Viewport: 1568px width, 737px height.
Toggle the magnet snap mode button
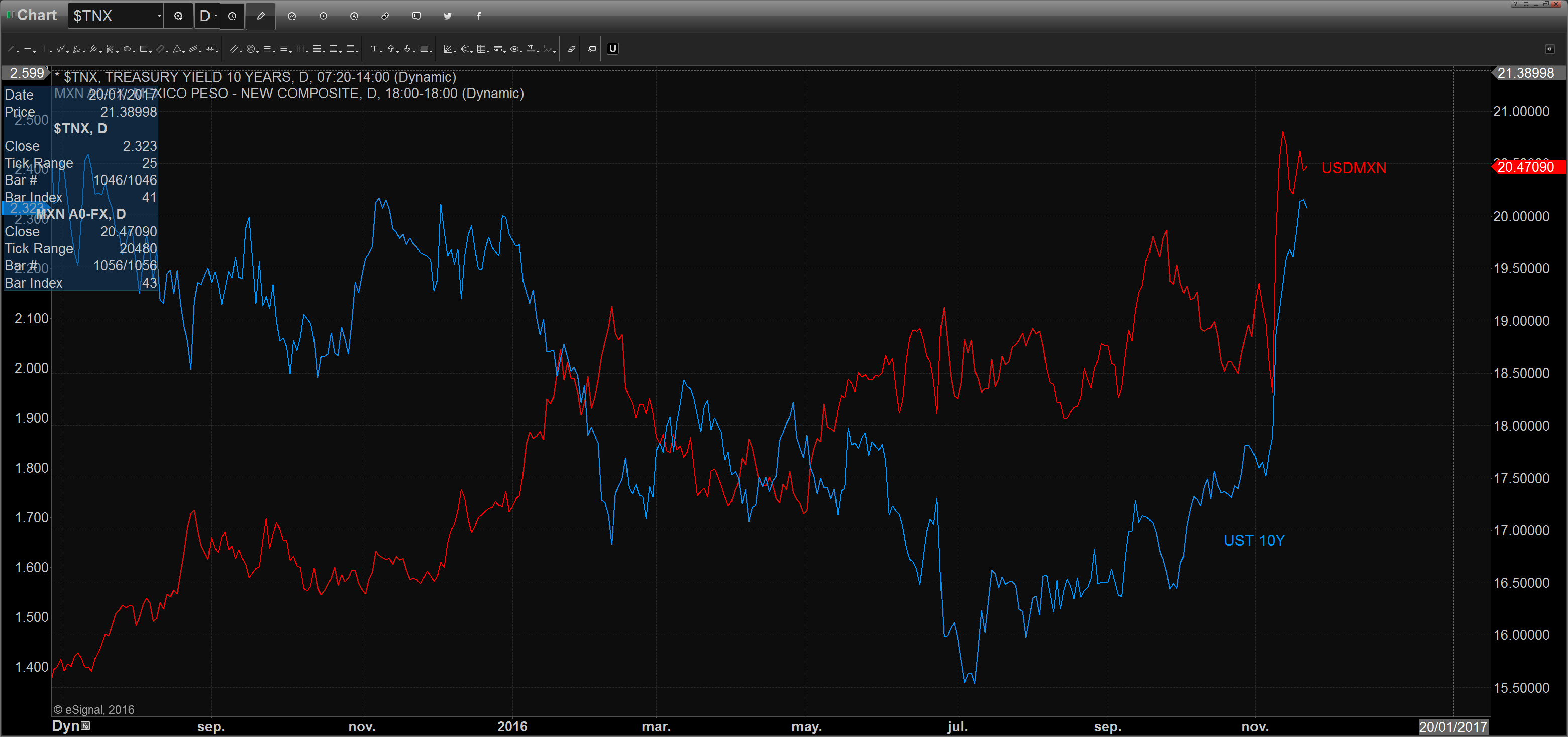613,49
